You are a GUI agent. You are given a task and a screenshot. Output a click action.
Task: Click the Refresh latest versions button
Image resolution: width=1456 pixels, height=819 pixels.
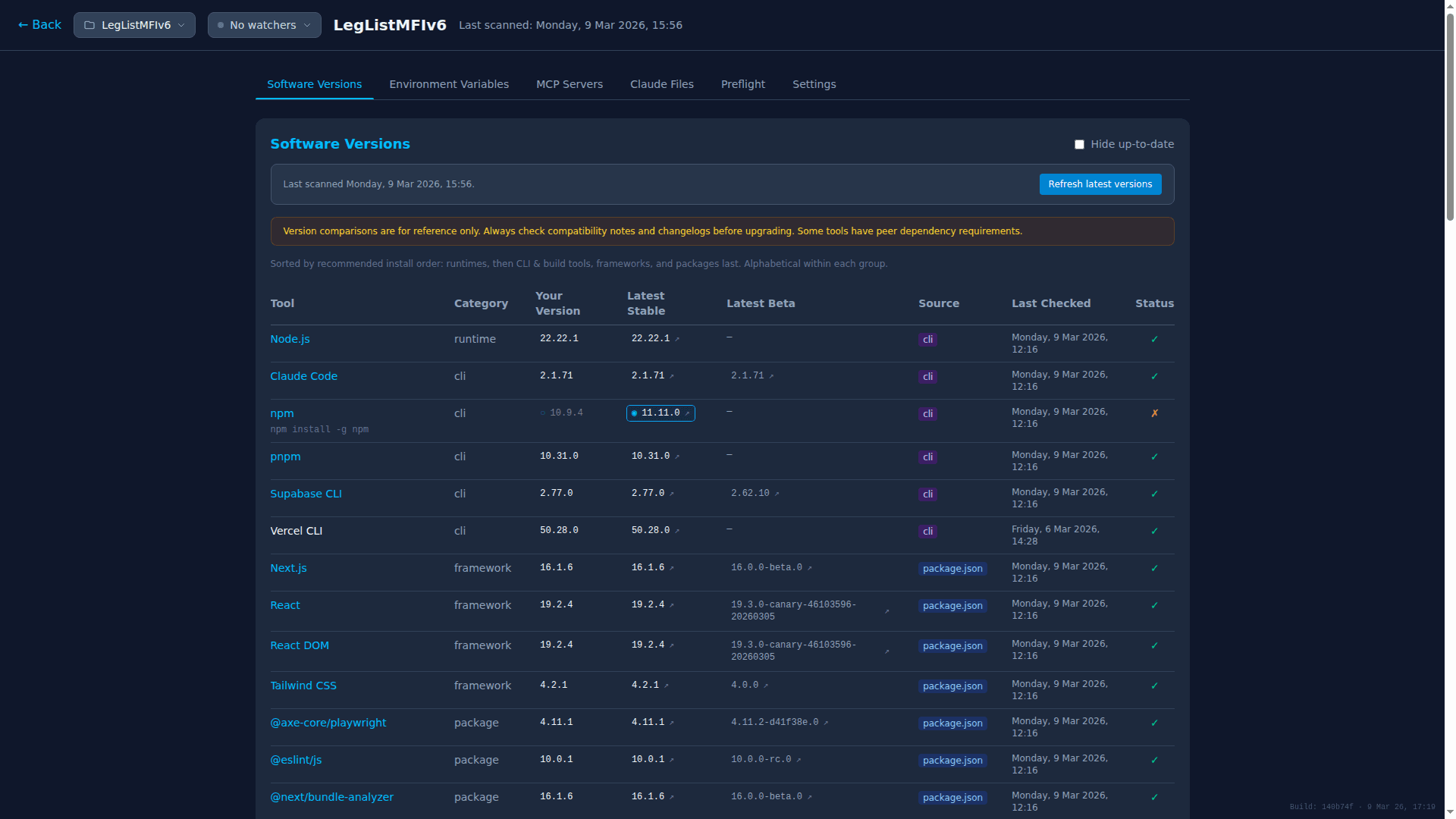click(1100, 184)
